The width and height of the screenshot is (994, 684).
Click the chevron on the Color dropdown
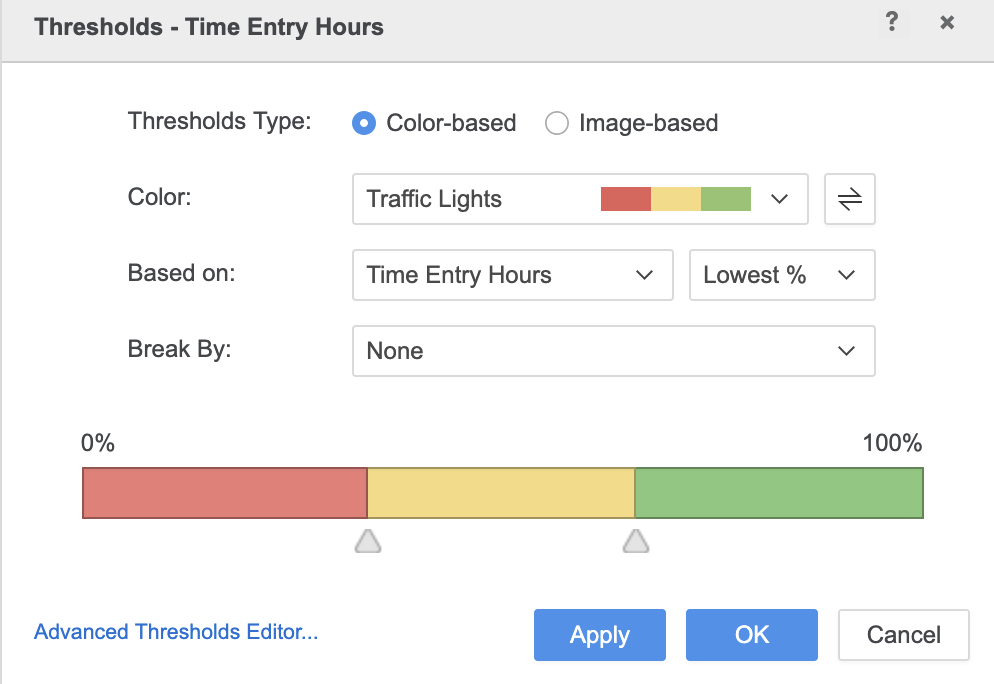779,199
